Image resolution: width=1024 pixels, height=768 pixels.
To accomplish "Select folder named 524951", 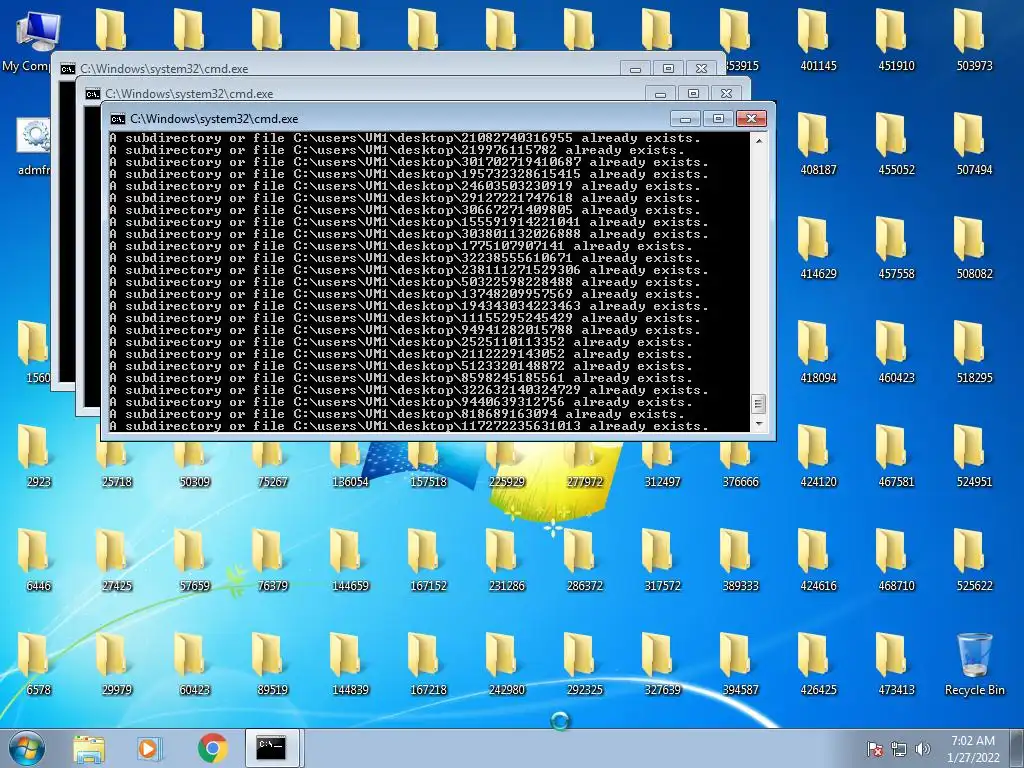I will [x=974, y=455].
